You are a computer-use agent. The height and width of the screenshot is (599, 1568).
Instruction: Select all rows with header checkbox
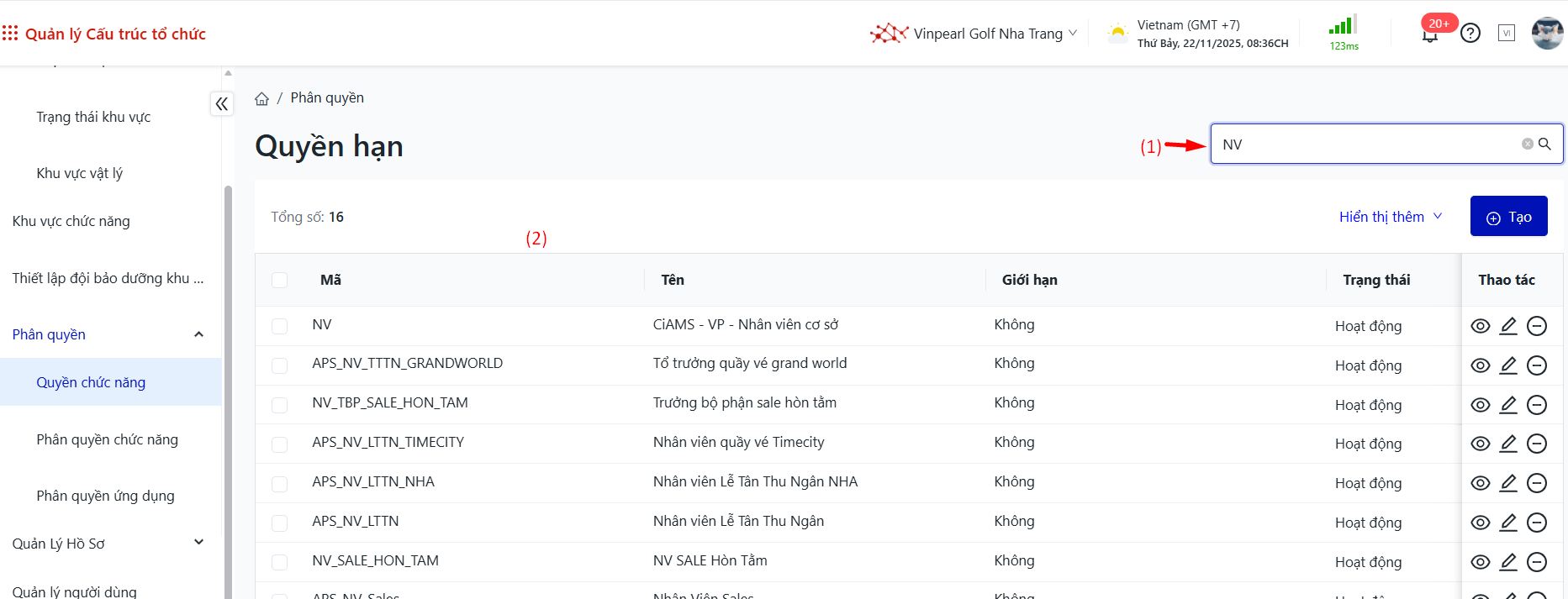(x=280, y=281)
